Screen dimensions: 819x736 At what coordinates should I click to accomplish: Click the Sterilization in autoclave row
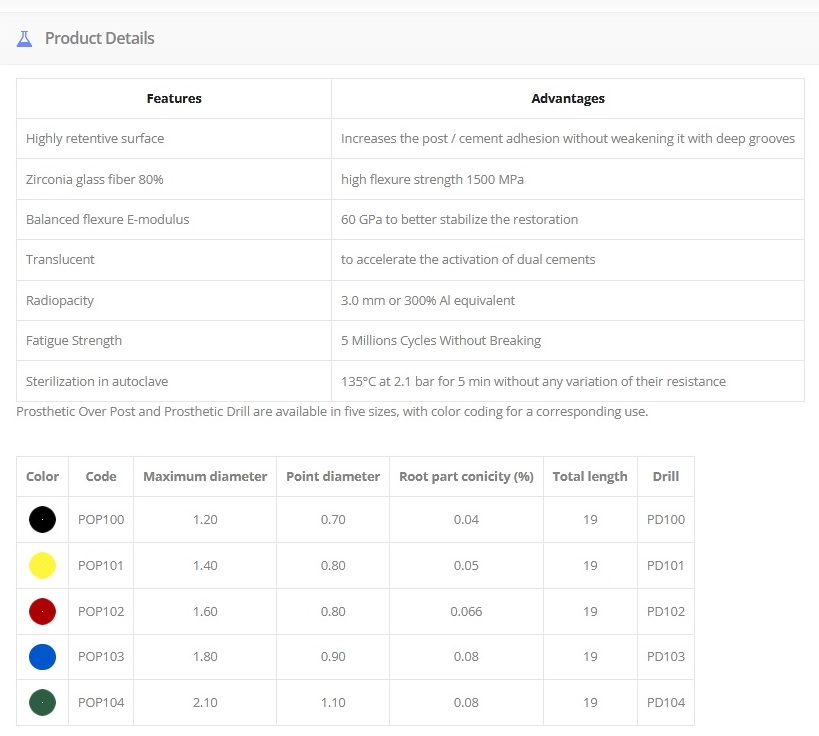point(410,381)
